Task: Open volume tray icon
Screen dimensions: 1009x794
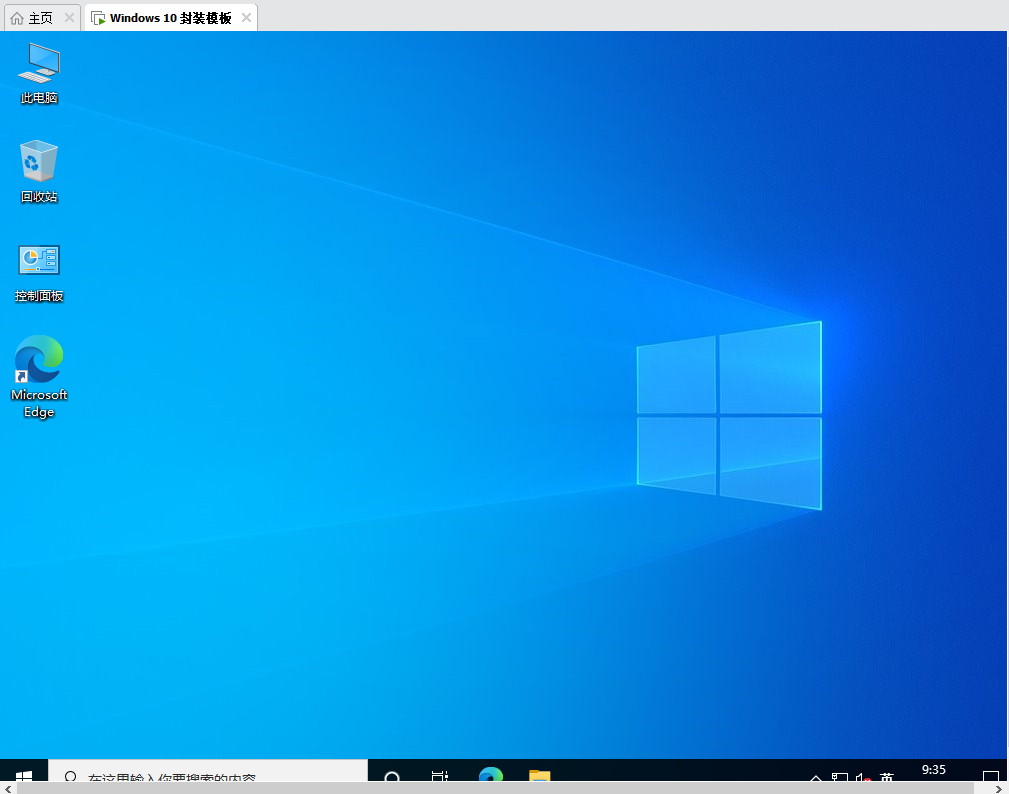Action: pyautogui.click(x=863, y=777)
